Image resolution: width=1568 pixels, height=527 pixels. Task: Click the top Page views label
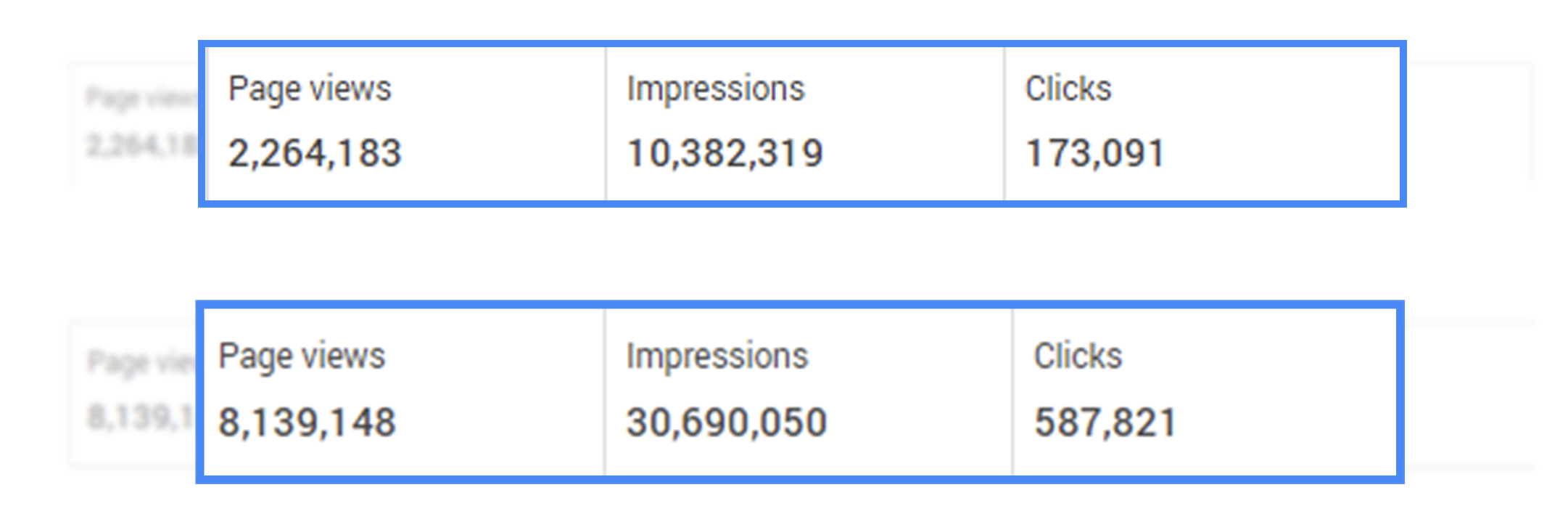pos(310,89)
